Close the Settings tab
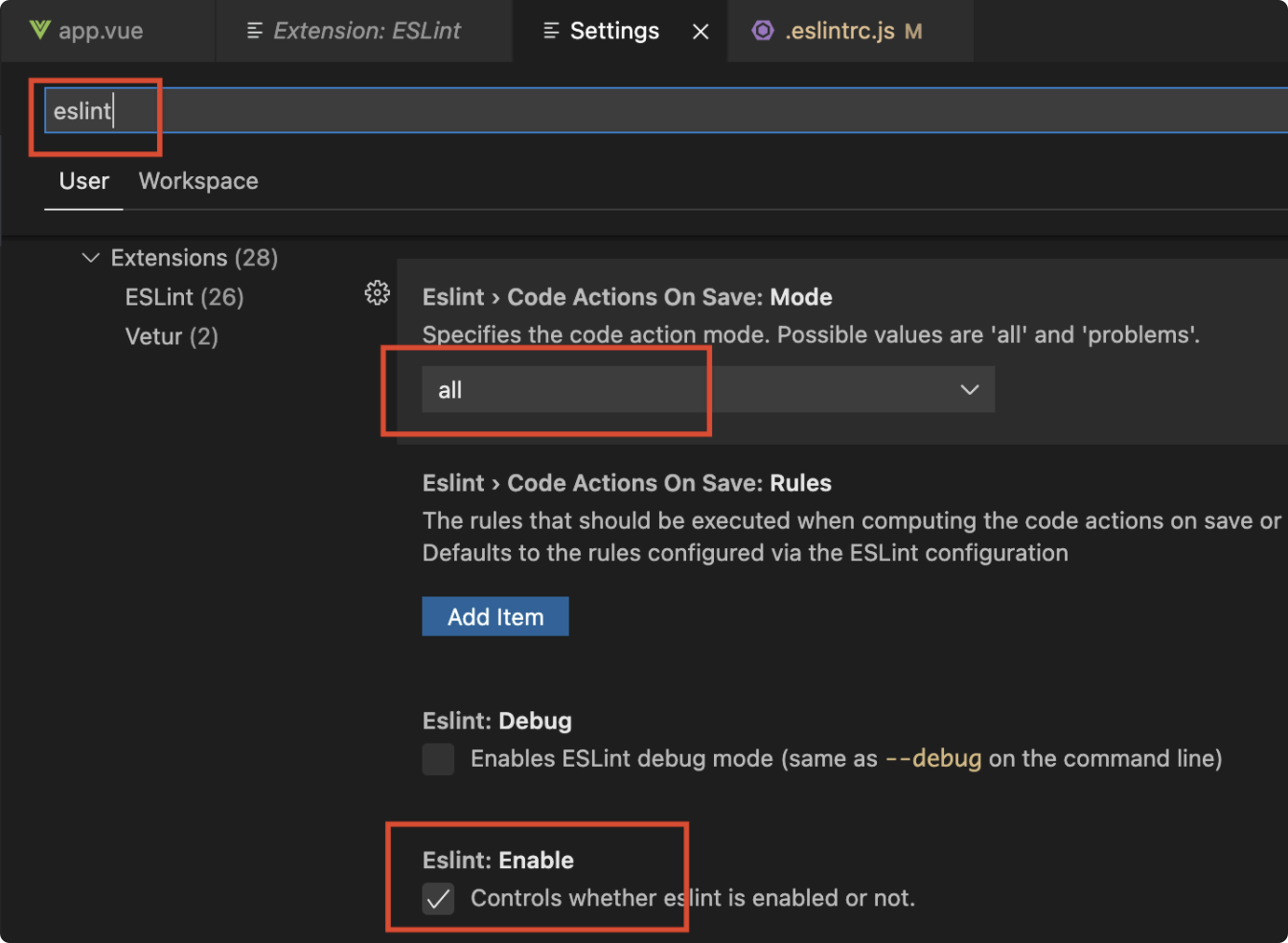 point(701,32)
